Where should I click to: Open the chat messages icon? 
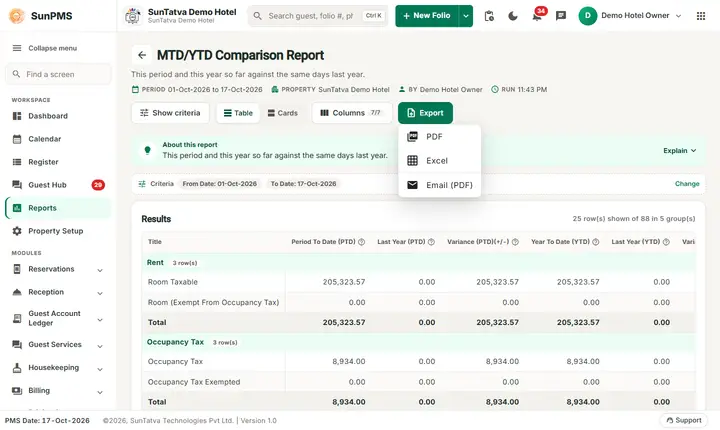pos(561,16)
